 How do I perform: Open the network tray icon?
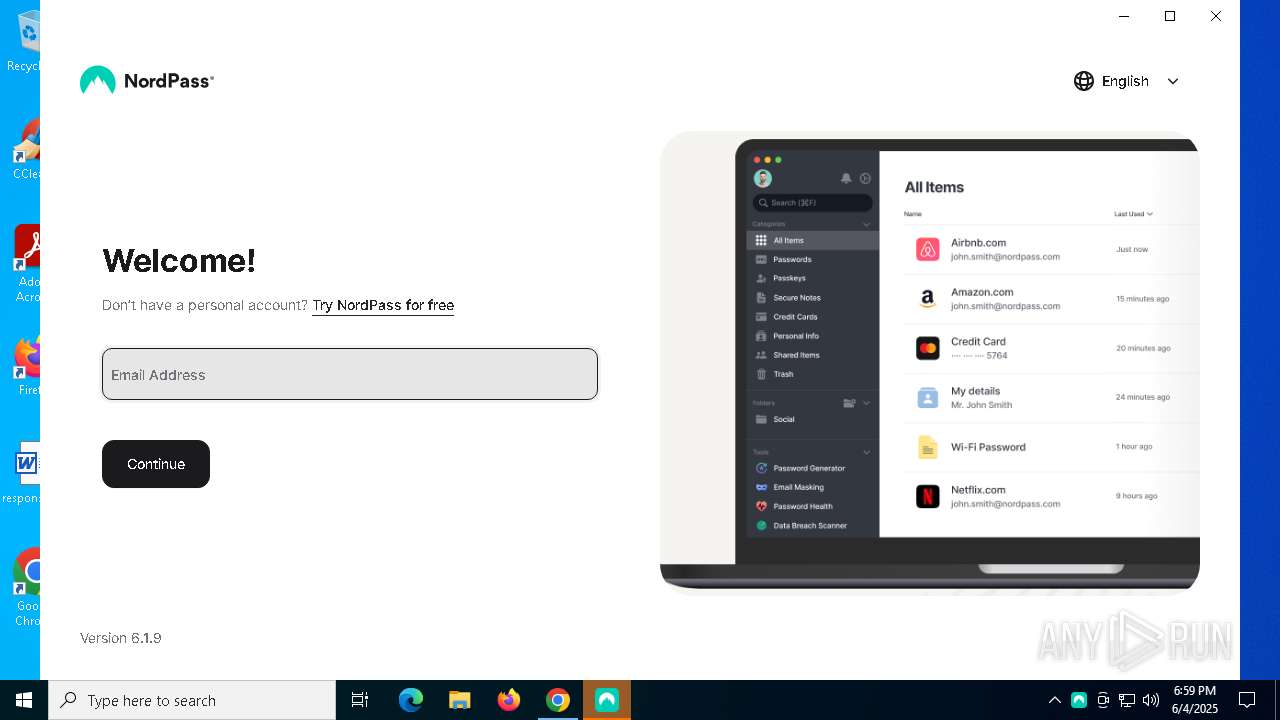pos(1127,700)
